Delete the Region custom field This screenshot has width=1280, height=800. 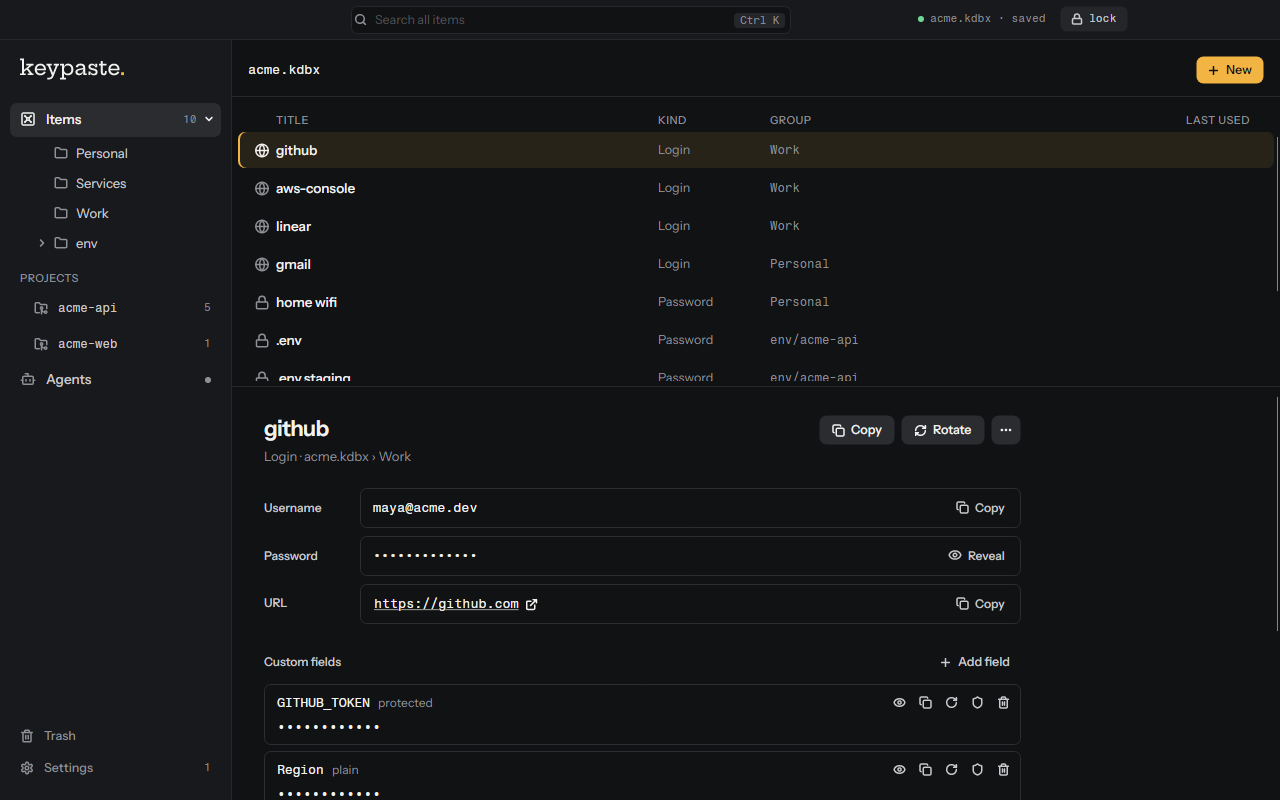pos(1003,770)
